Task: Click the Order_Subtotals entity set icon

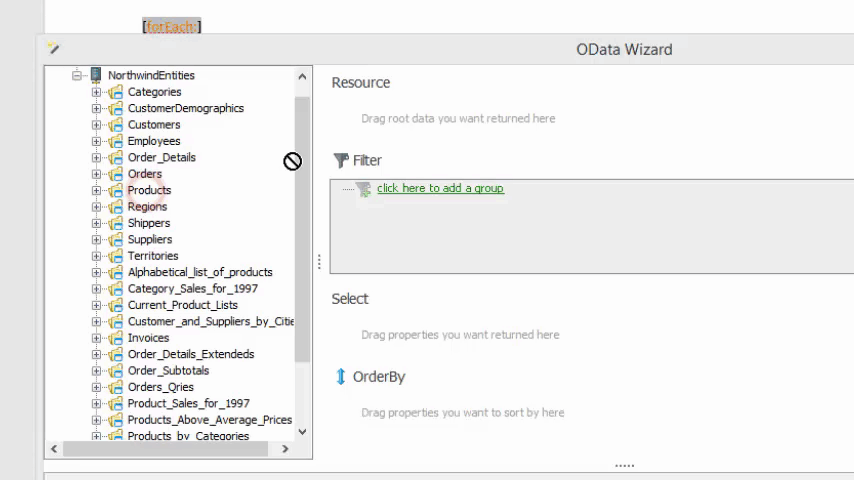Action: tap(115, 370)
